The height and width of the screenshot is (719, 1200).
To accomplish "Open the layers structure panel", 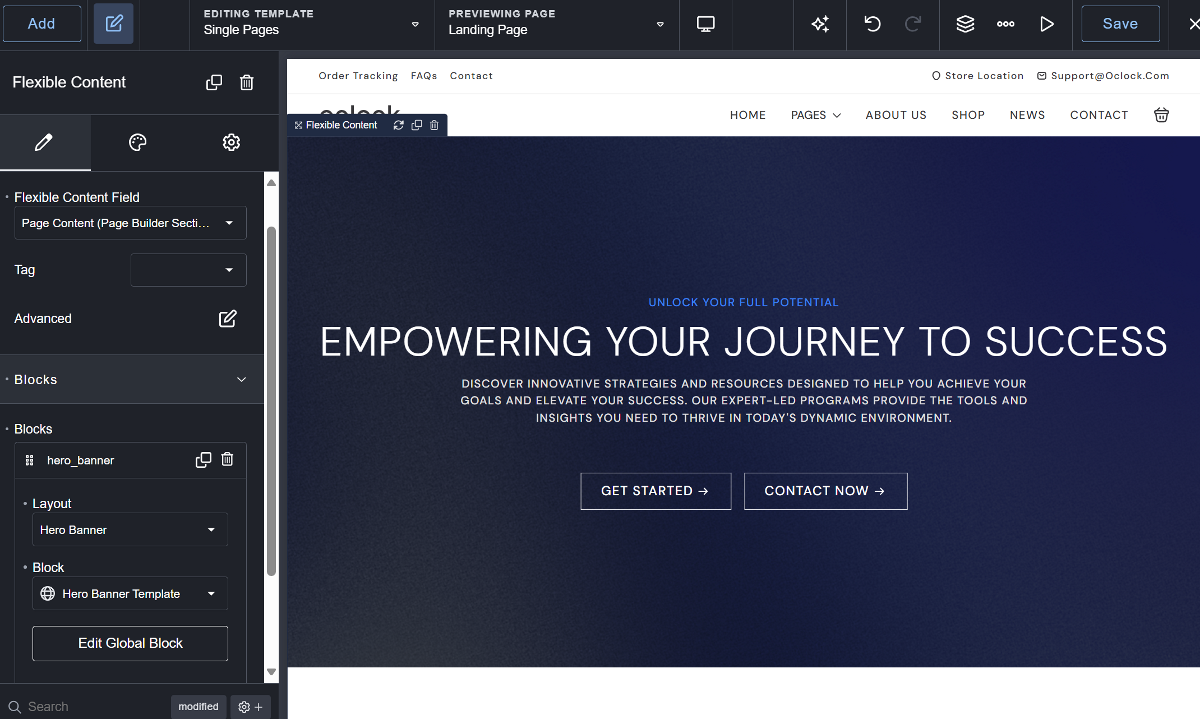I will pos(965,24).
